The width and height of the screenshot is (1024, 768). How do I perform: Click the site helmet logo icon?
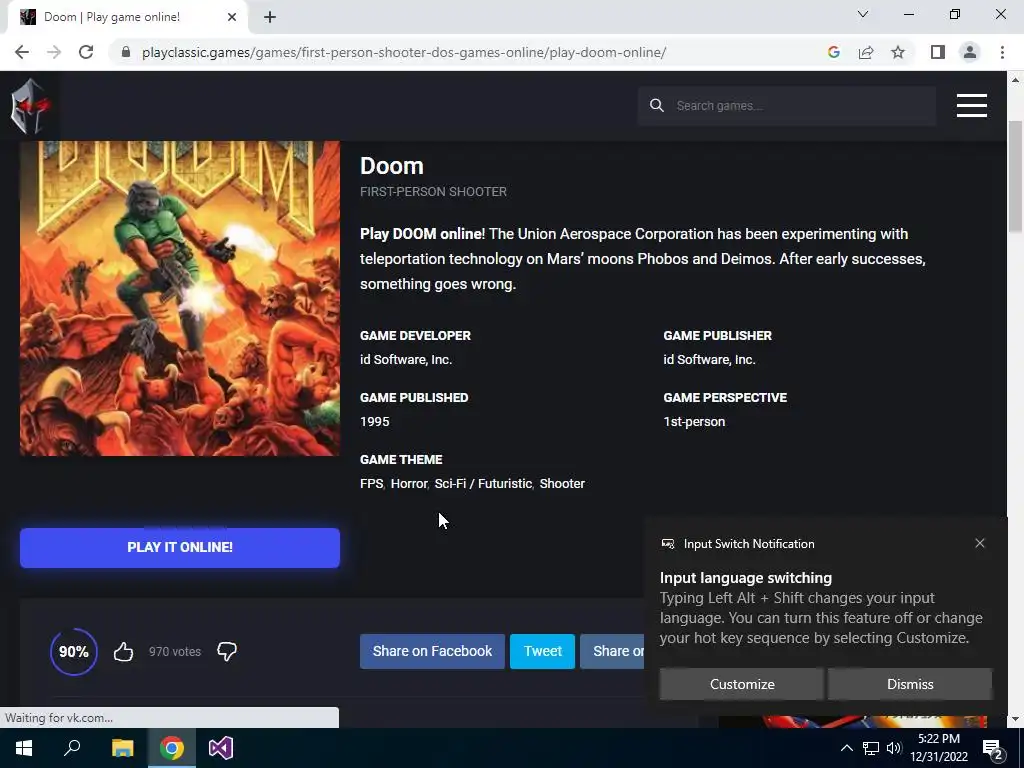(x=30, y=106)
